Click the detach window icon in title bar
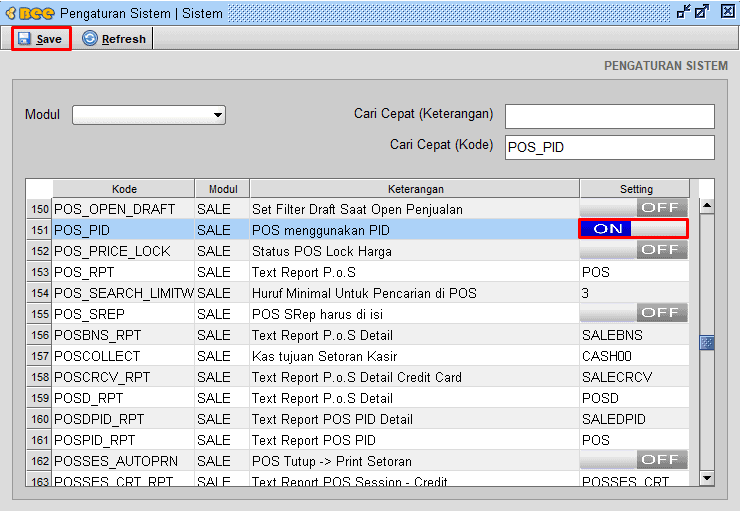The image size is (740, 511). click(x=683, y=11)
